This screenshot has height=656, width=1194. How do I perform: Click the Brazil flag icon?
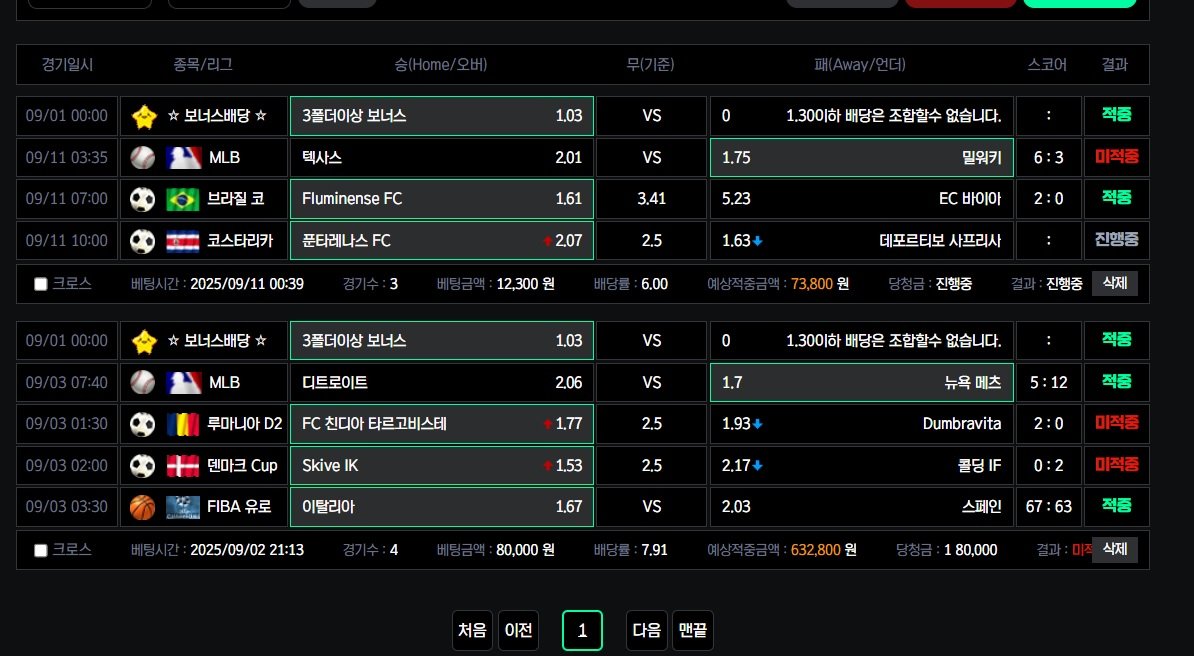183,199
